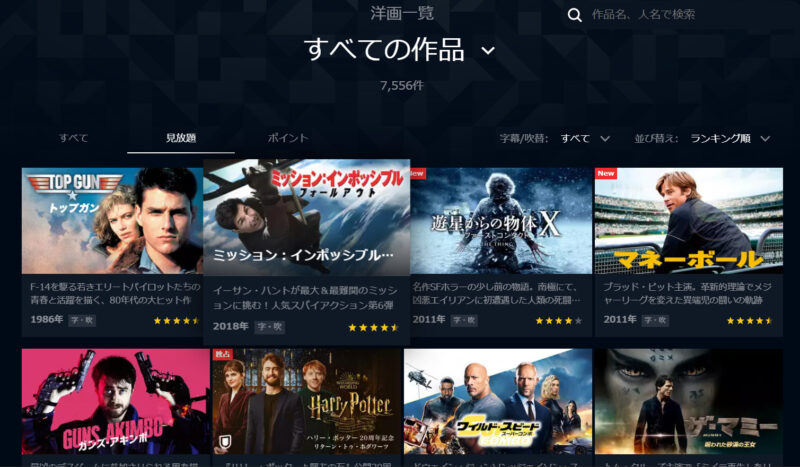
Task: Click 字・吹 badge on Moneyball card
Action: pos(655,321)
